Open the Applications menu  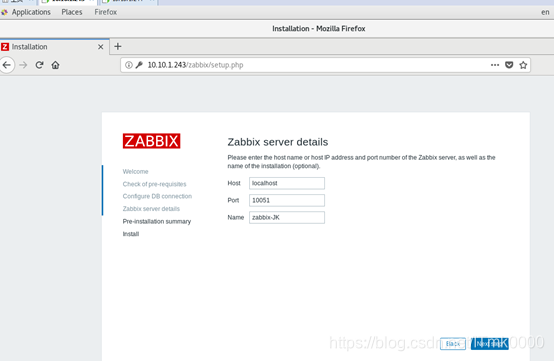coord(31,12)
